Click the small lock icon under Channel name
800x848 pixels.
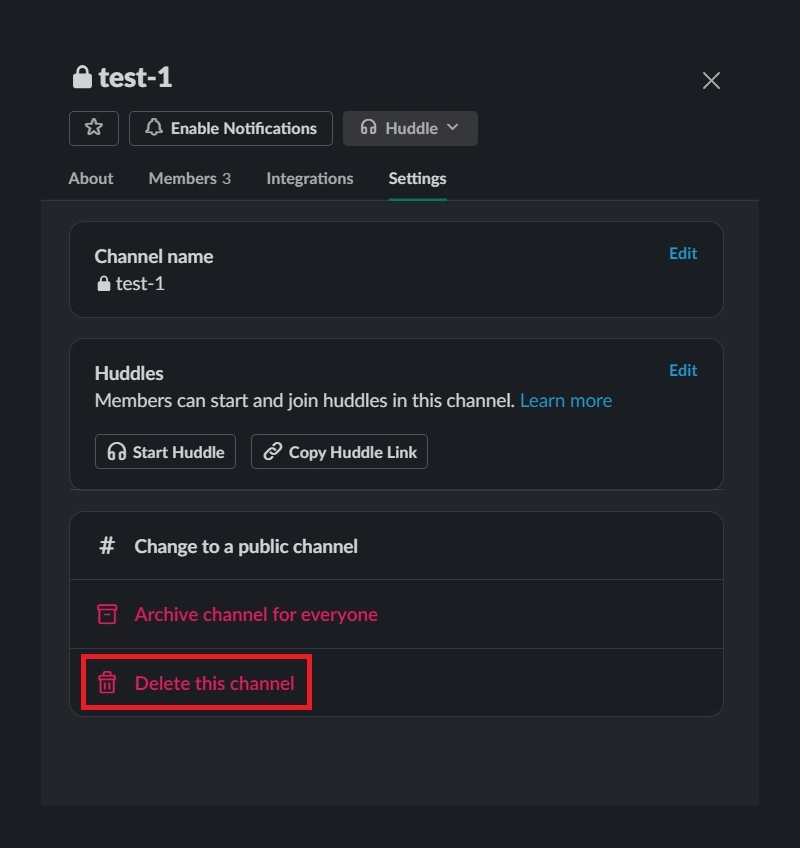(x=103, y=284)
